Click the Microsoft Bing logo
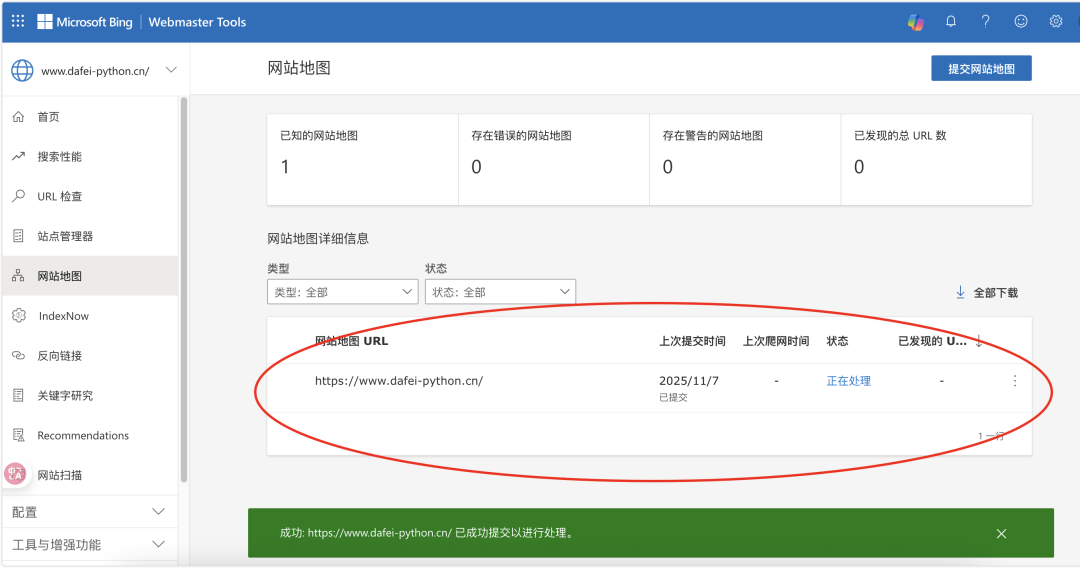1080x568 pixels. coord(85,22)
